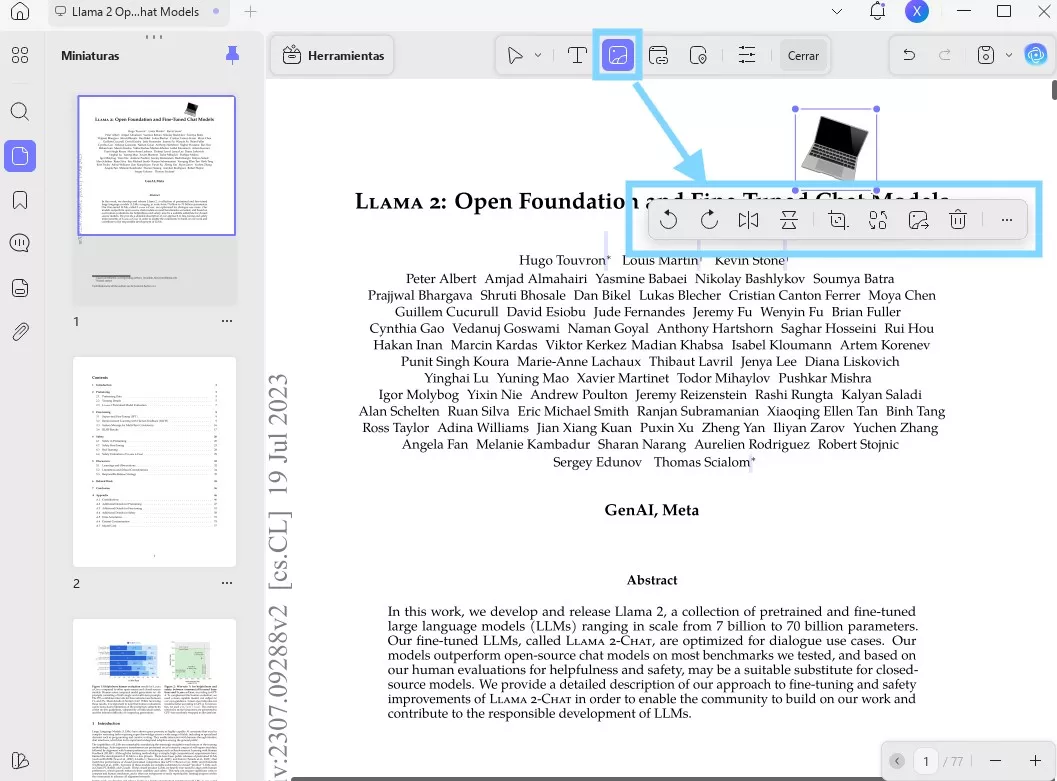
Task: Click author name Thomas Scialom
Action: point(702,462)
